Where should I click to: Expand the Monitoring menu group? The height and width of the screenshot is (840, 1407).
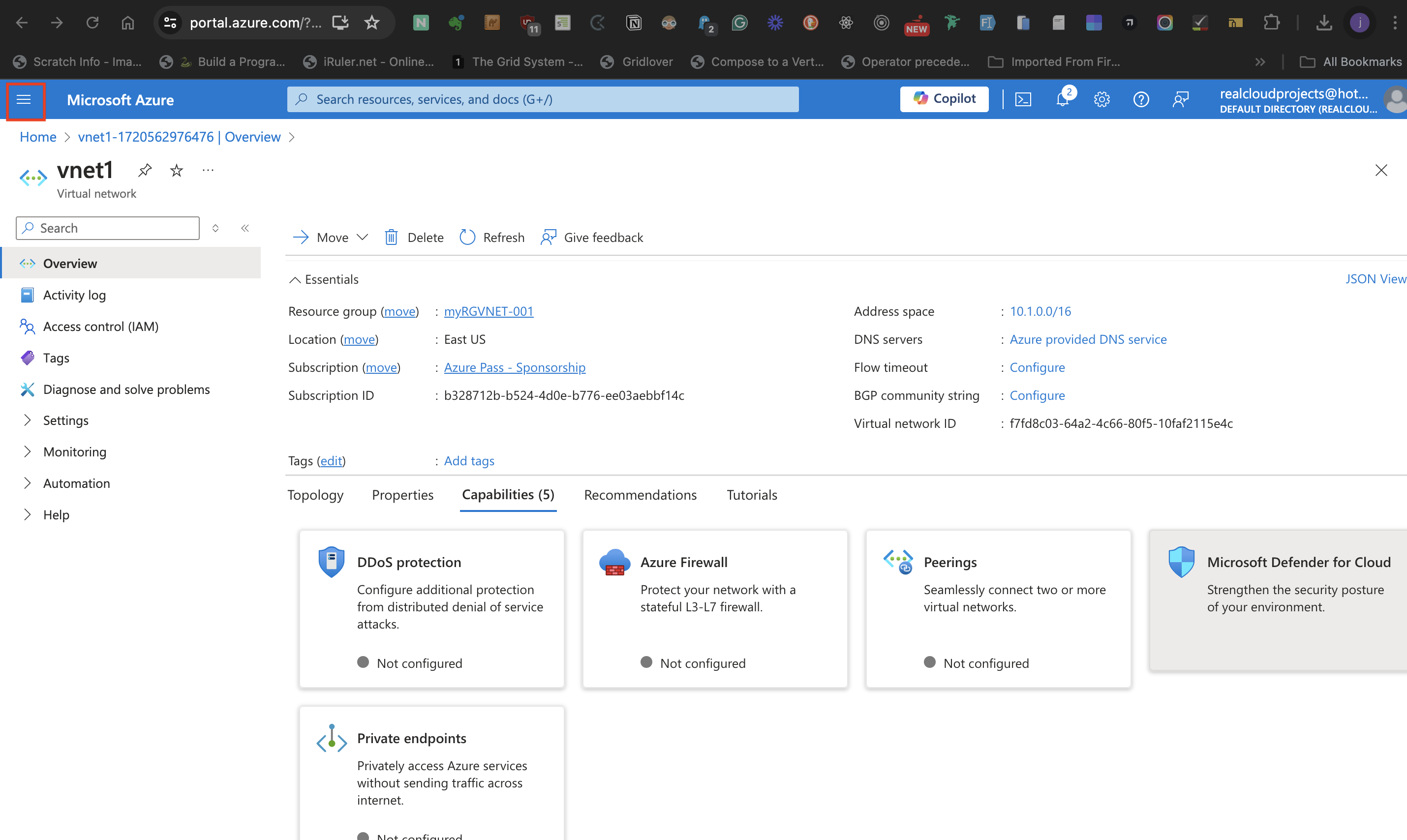(x=27, y=451)
